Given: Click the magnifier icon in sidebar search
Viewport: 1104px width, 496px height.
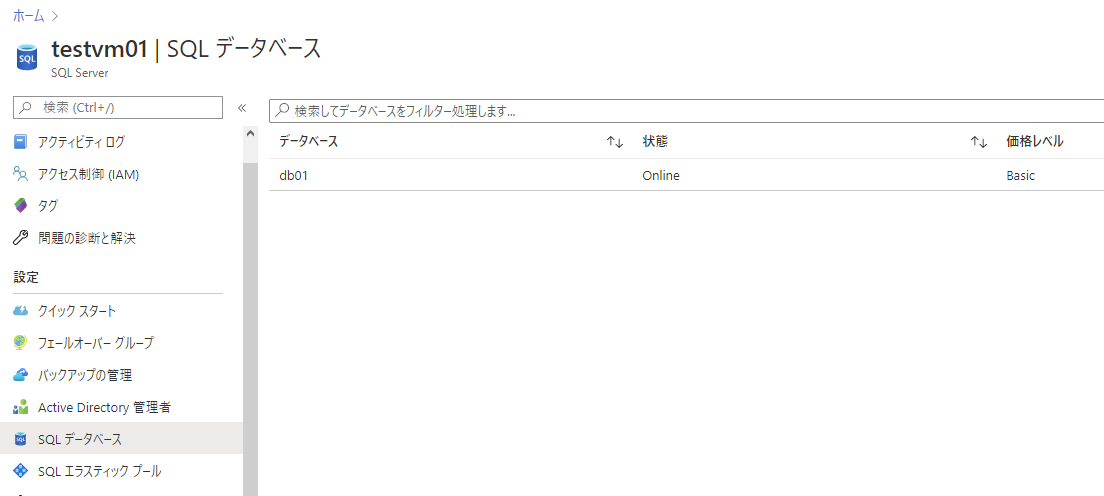Looking at the screenshot, I should click(26, 108).
